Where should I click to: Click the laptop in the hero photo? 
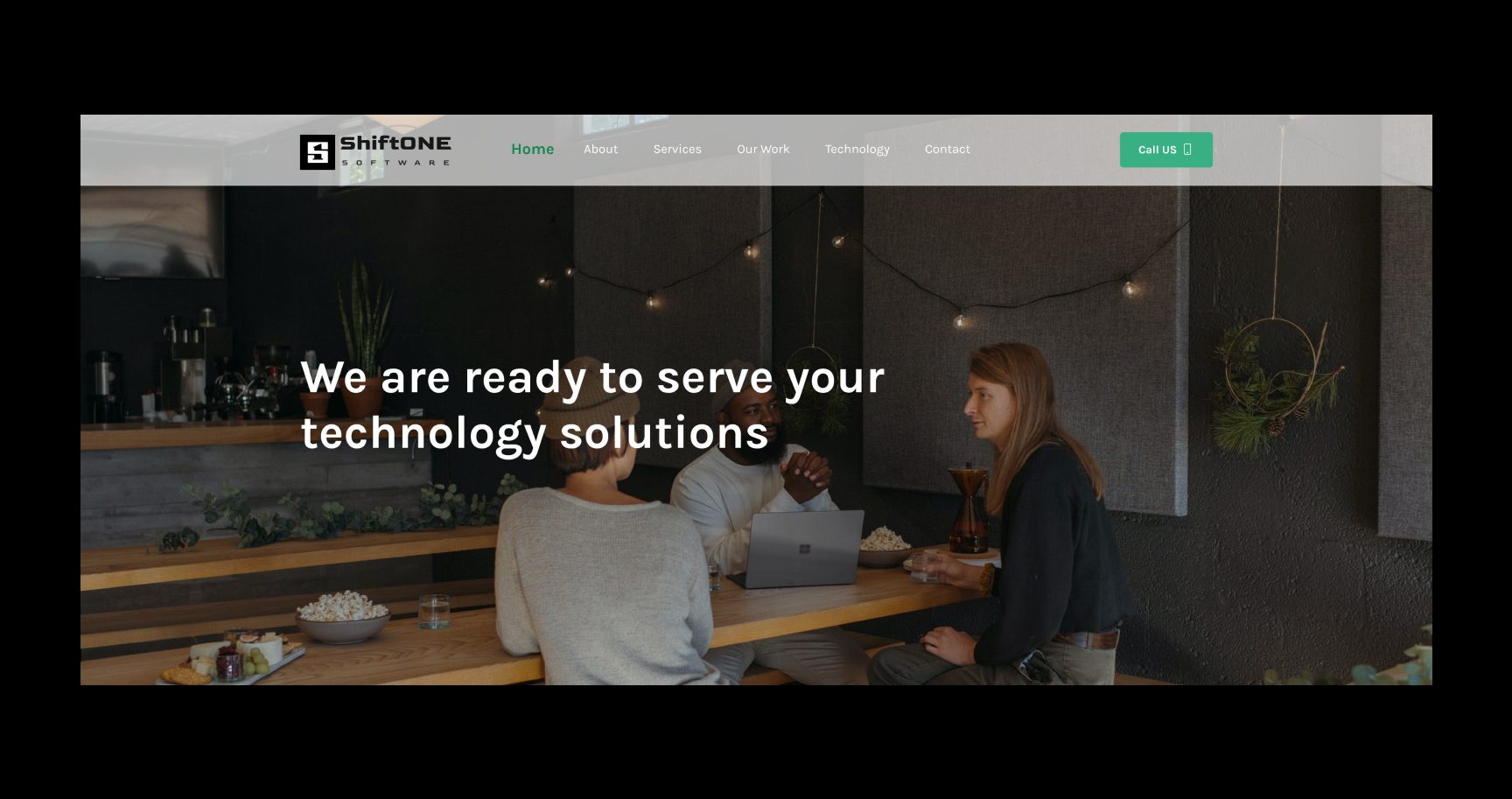coord(802,549)
